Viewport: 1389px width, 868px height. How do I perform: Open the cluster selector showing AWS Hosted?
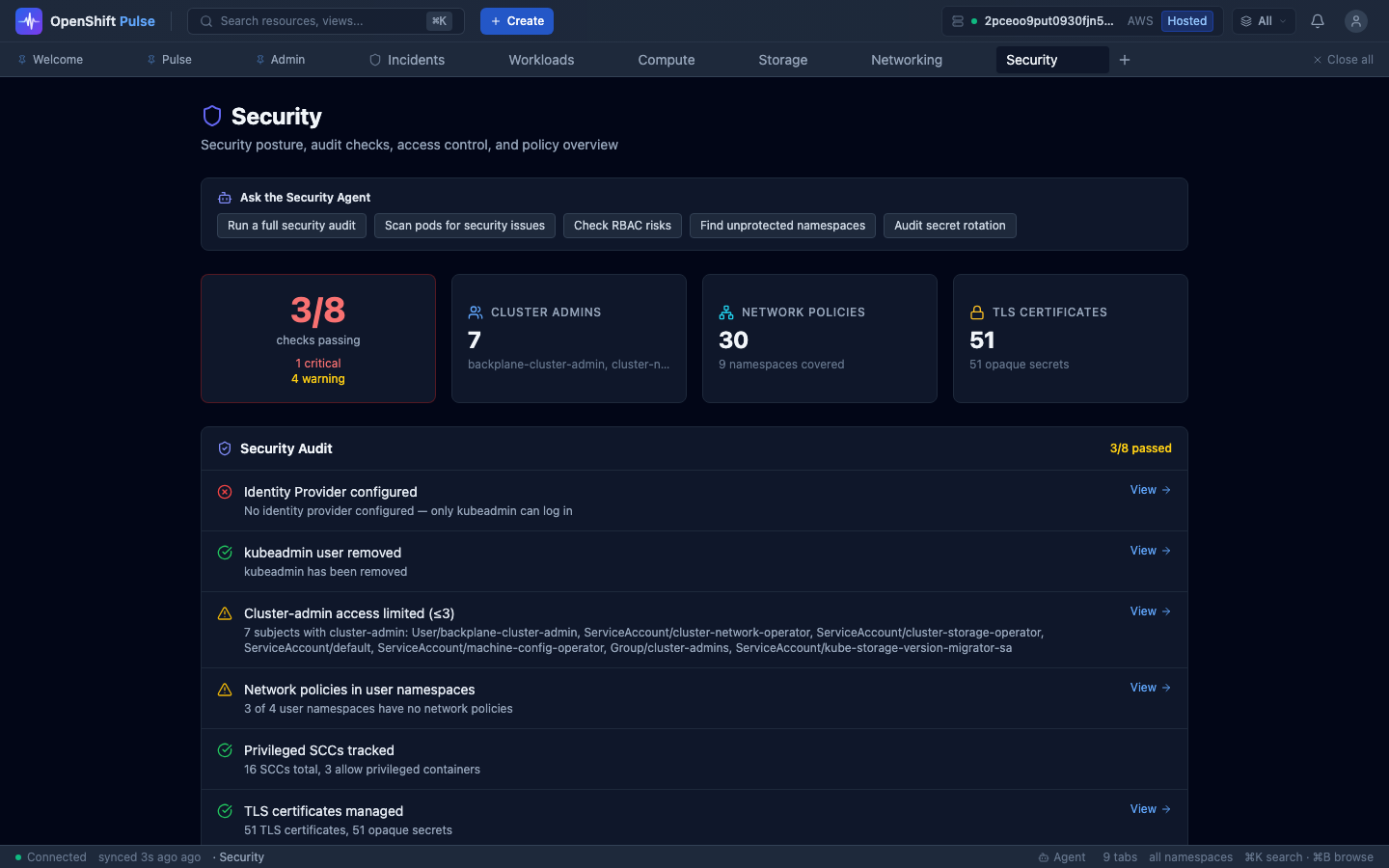(x=1081, y=21)
